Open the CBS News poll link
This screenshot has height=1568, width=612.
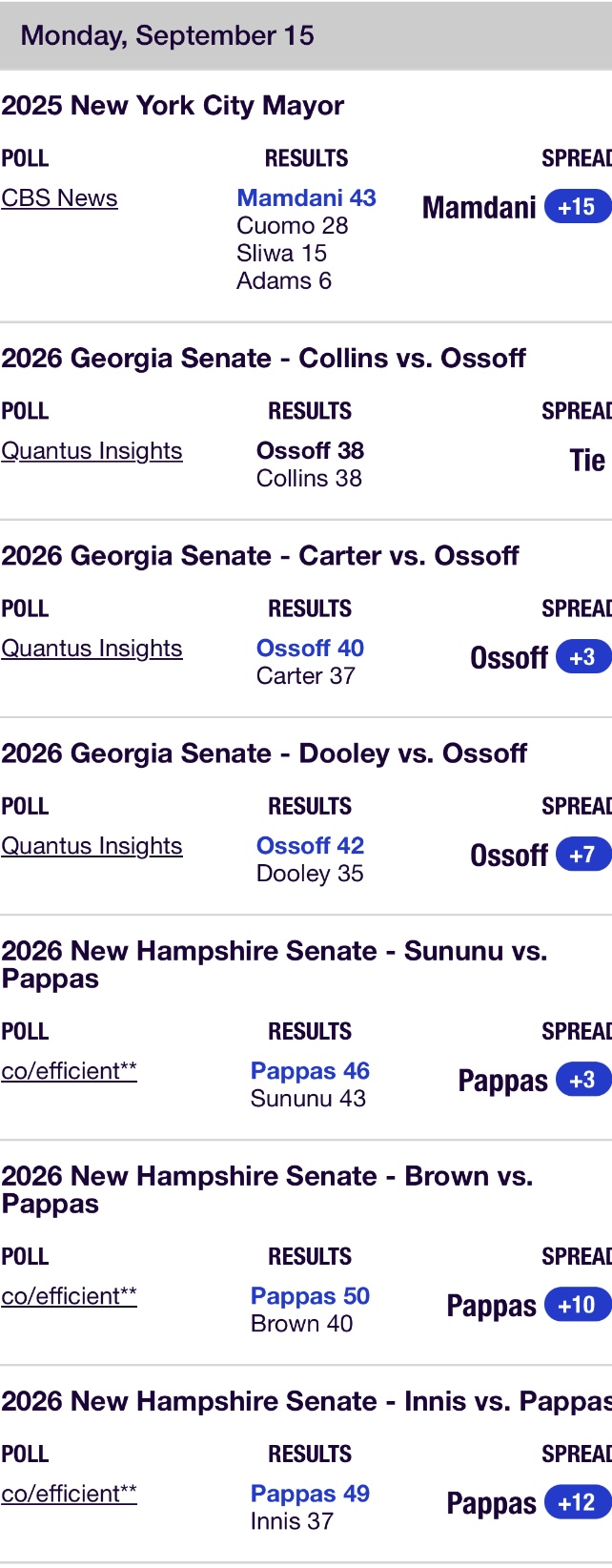(x=59, y=198)
